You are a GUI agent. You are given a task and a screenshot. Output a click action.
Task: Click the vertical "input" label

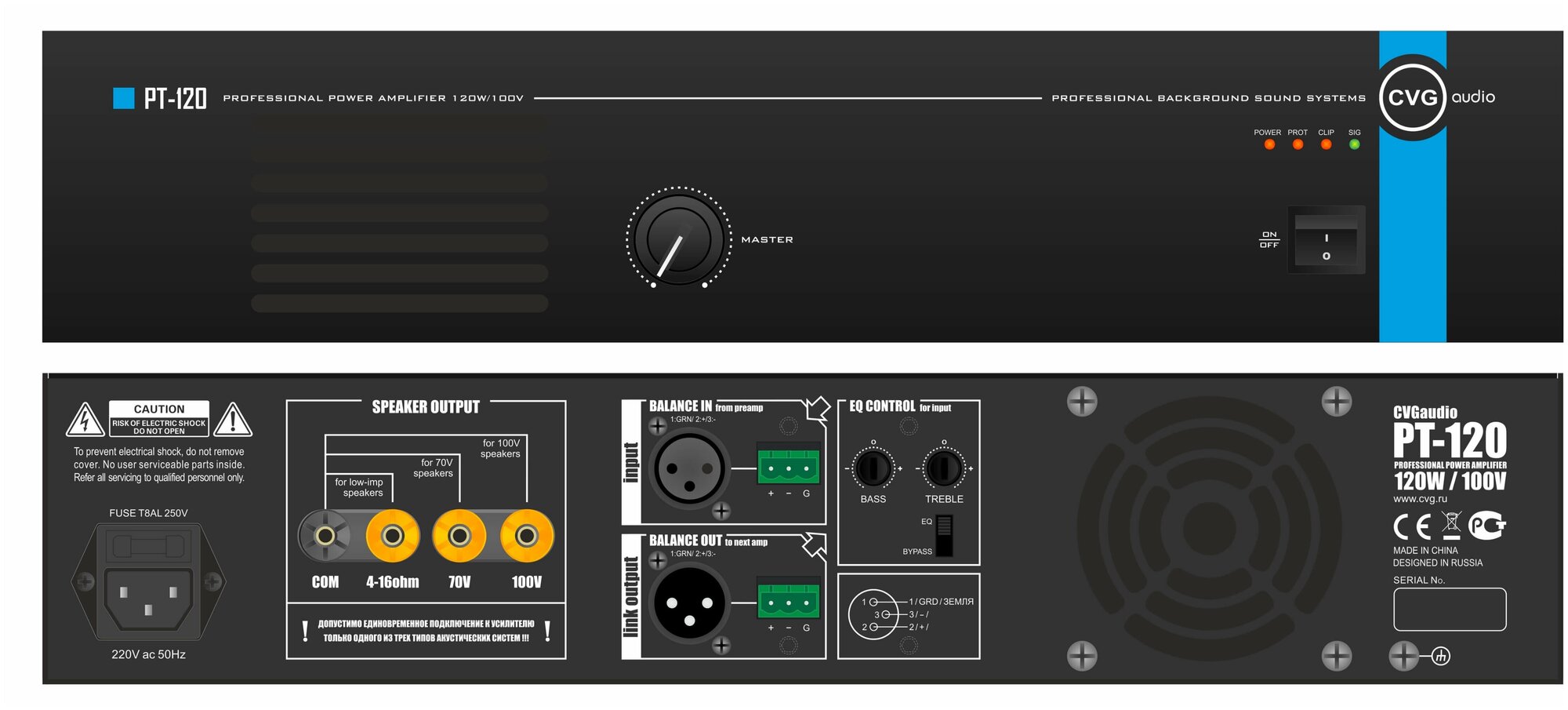coord(631,463)
